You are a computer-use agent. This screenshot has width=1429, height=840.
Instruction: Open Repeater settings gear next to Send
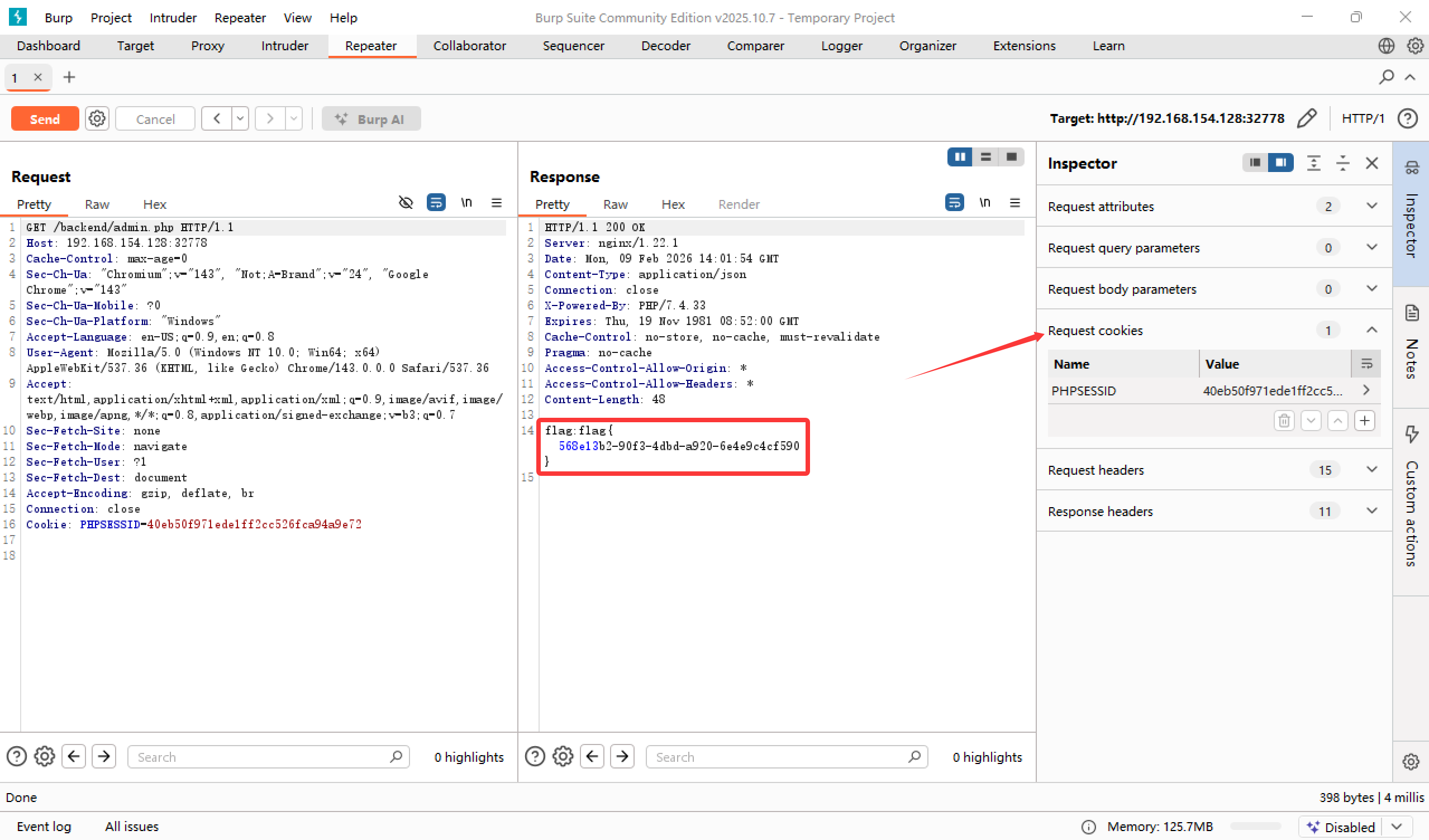tap(97, 119)
